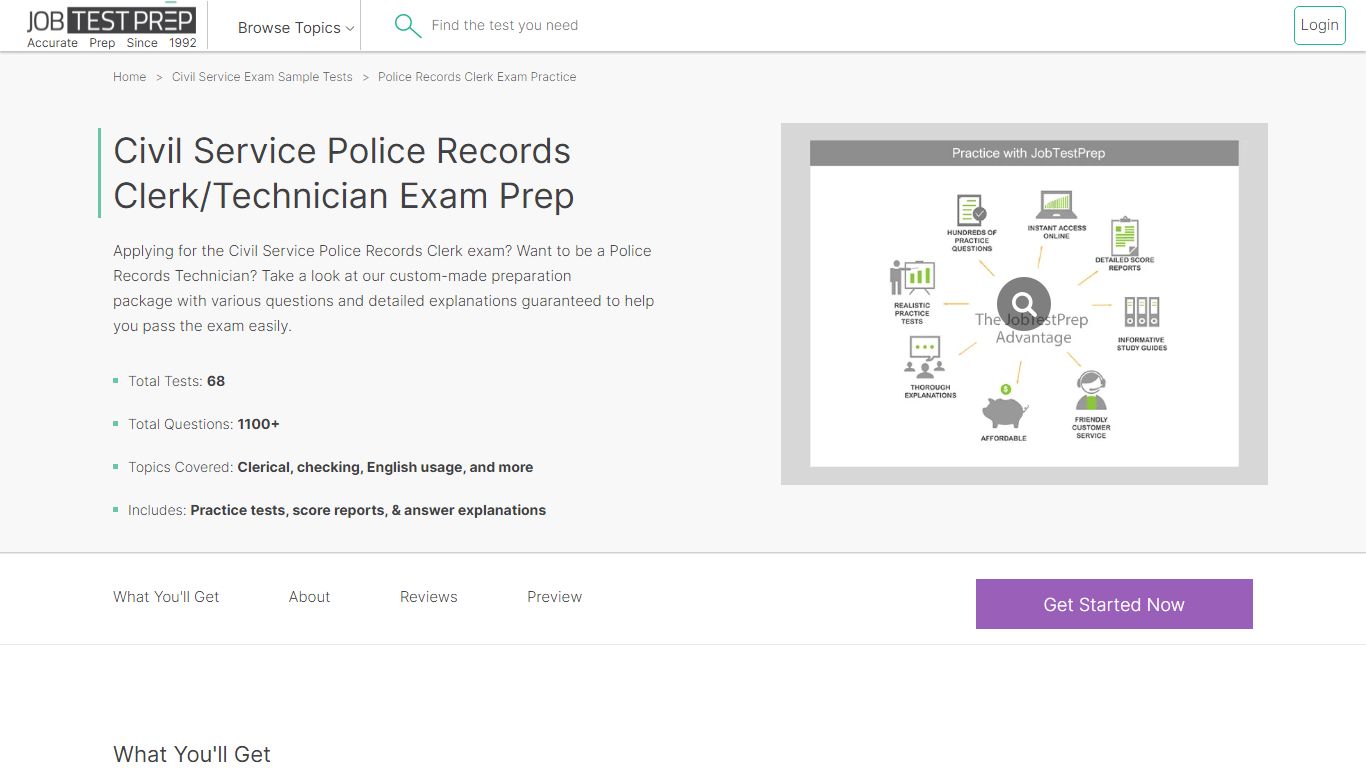Click the Thorough Explanations chat icon

click(x=925, y=356)
